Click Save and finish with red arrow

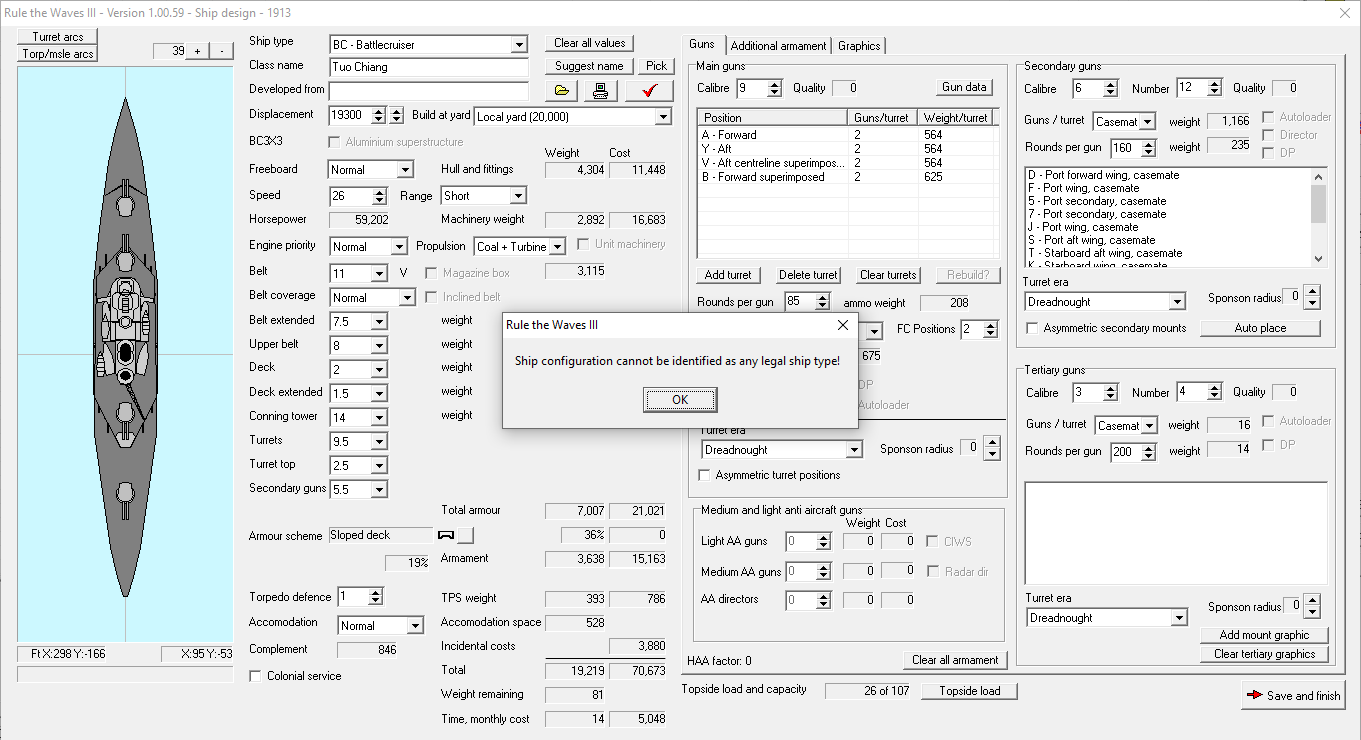(1293, 695)
